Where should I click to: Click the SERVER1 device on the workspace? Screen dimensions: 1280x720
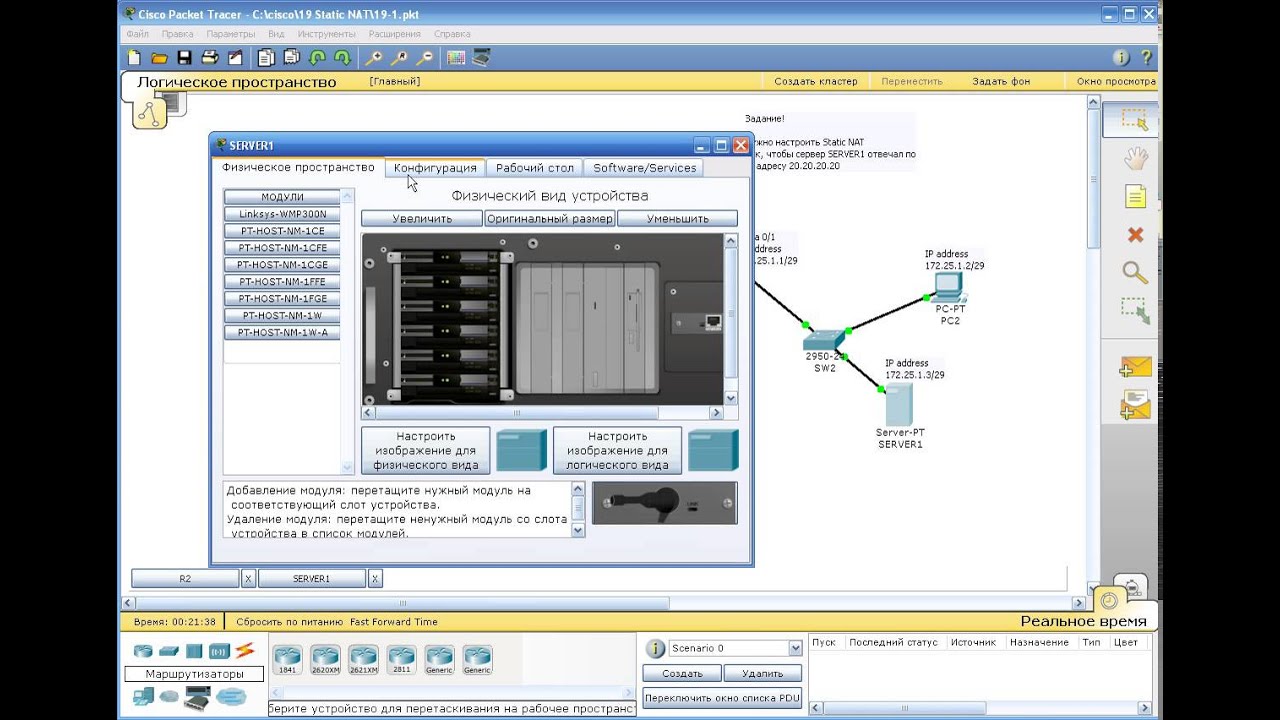coord(898,405)
